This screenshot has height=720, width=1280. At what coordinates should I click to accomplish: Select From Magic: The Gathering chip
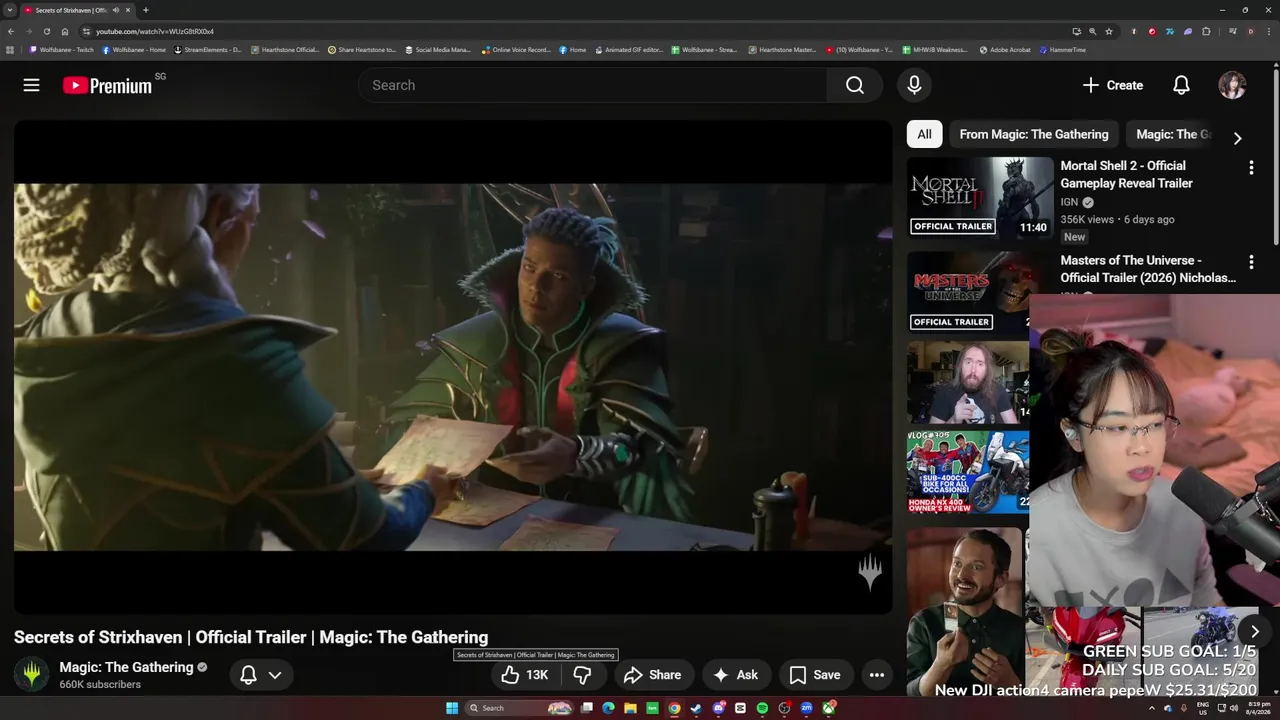point(1034,134)
